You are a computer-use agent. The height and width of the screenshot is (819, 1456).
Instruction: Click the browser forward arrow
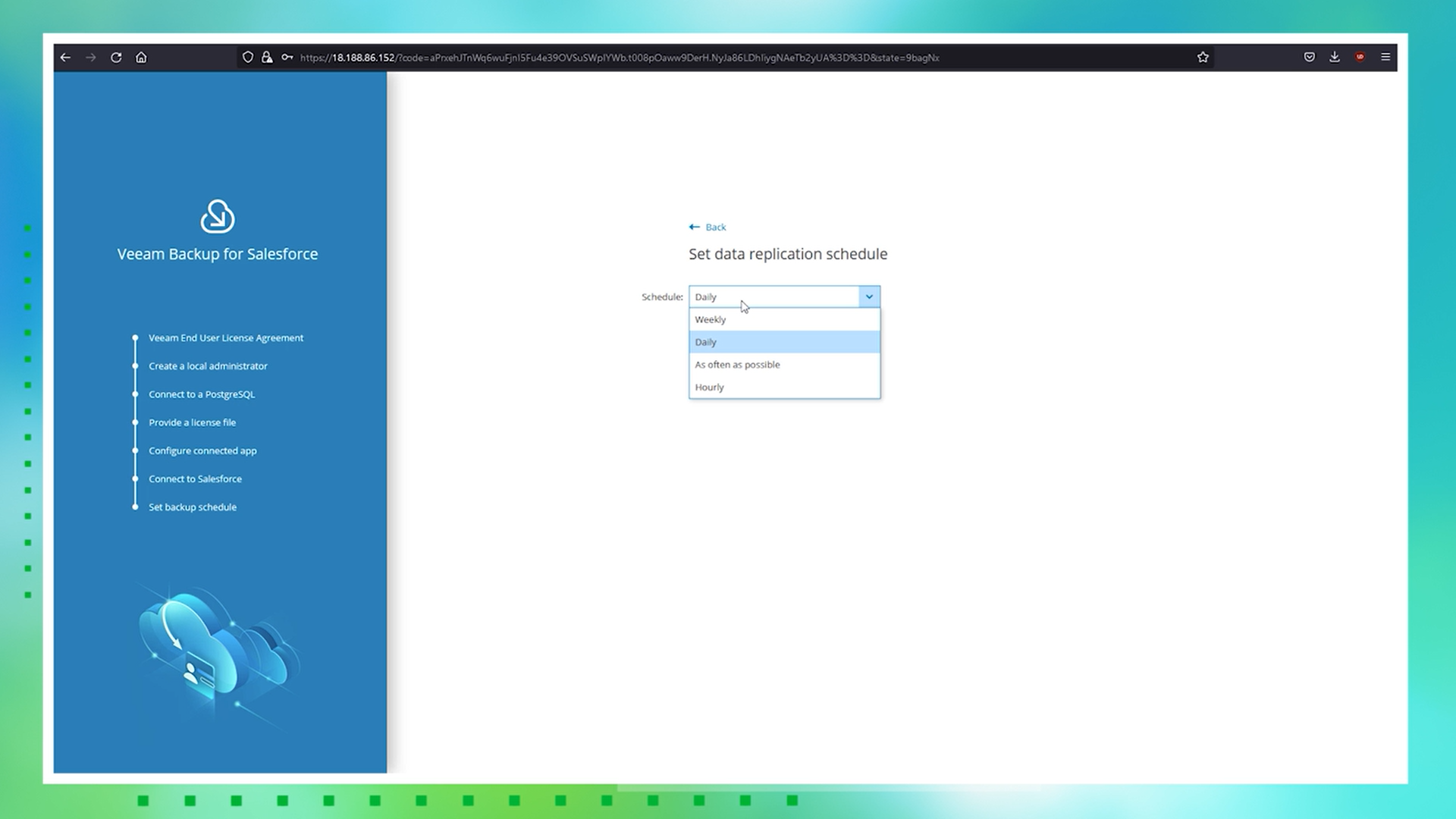pyautogui.click(x=90, y=58)
